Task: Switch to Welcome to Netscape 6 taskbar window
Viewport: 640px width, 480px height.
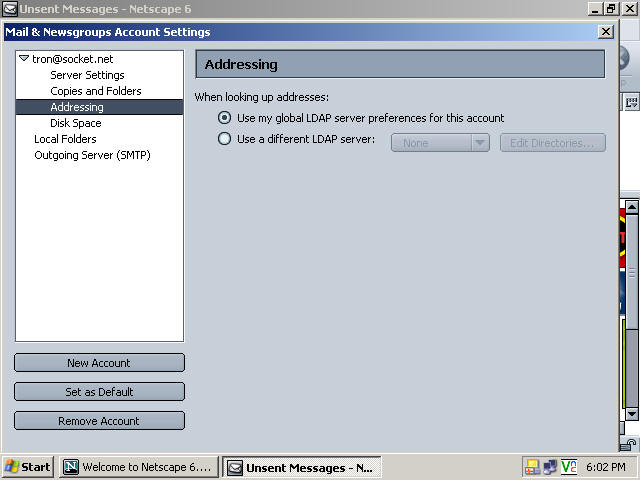Action: coord(139,467)
